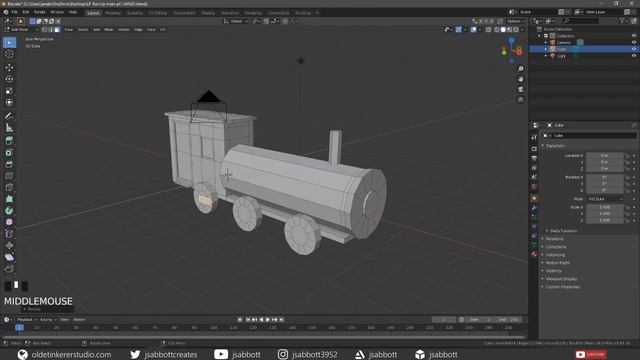The height and width of the screenshot is (360, 640).
Task: Select the Cube row in outliner
Action: [x=584, y=49]
